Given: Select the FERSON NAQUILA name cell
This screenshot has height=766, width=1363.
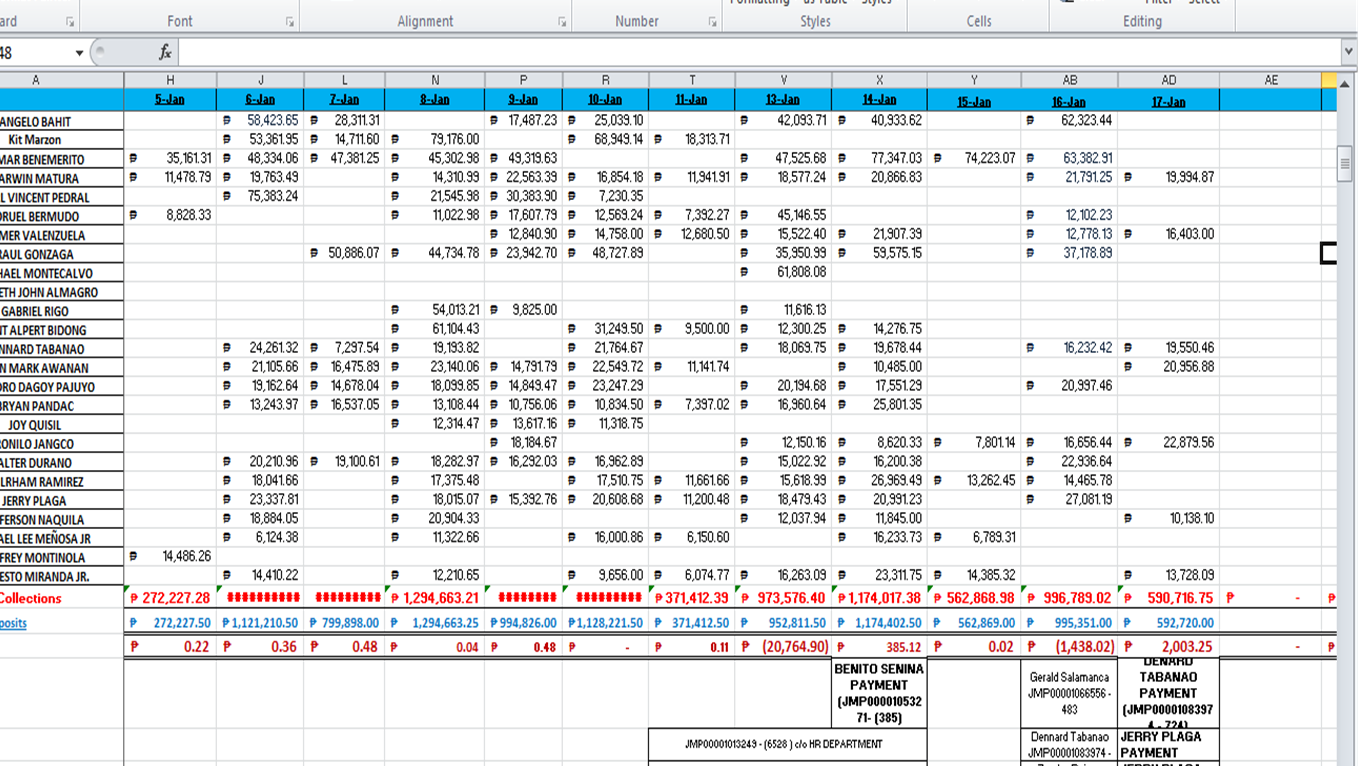Looking at the screenshot, I should point(62,519).
